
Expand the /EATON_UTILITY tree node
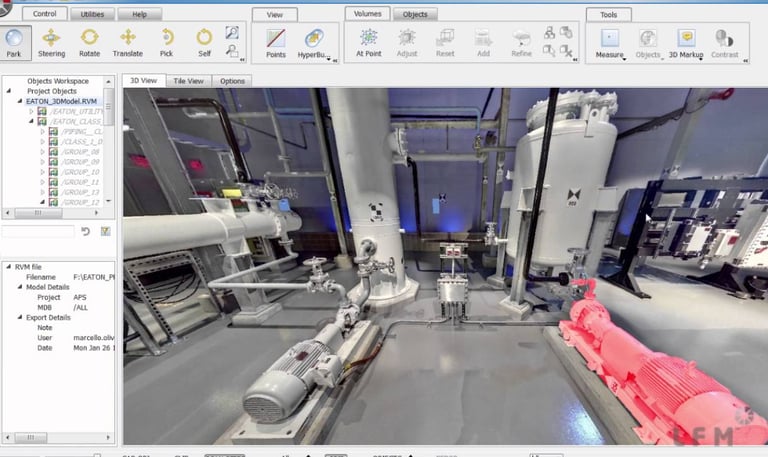coord(31,112)
